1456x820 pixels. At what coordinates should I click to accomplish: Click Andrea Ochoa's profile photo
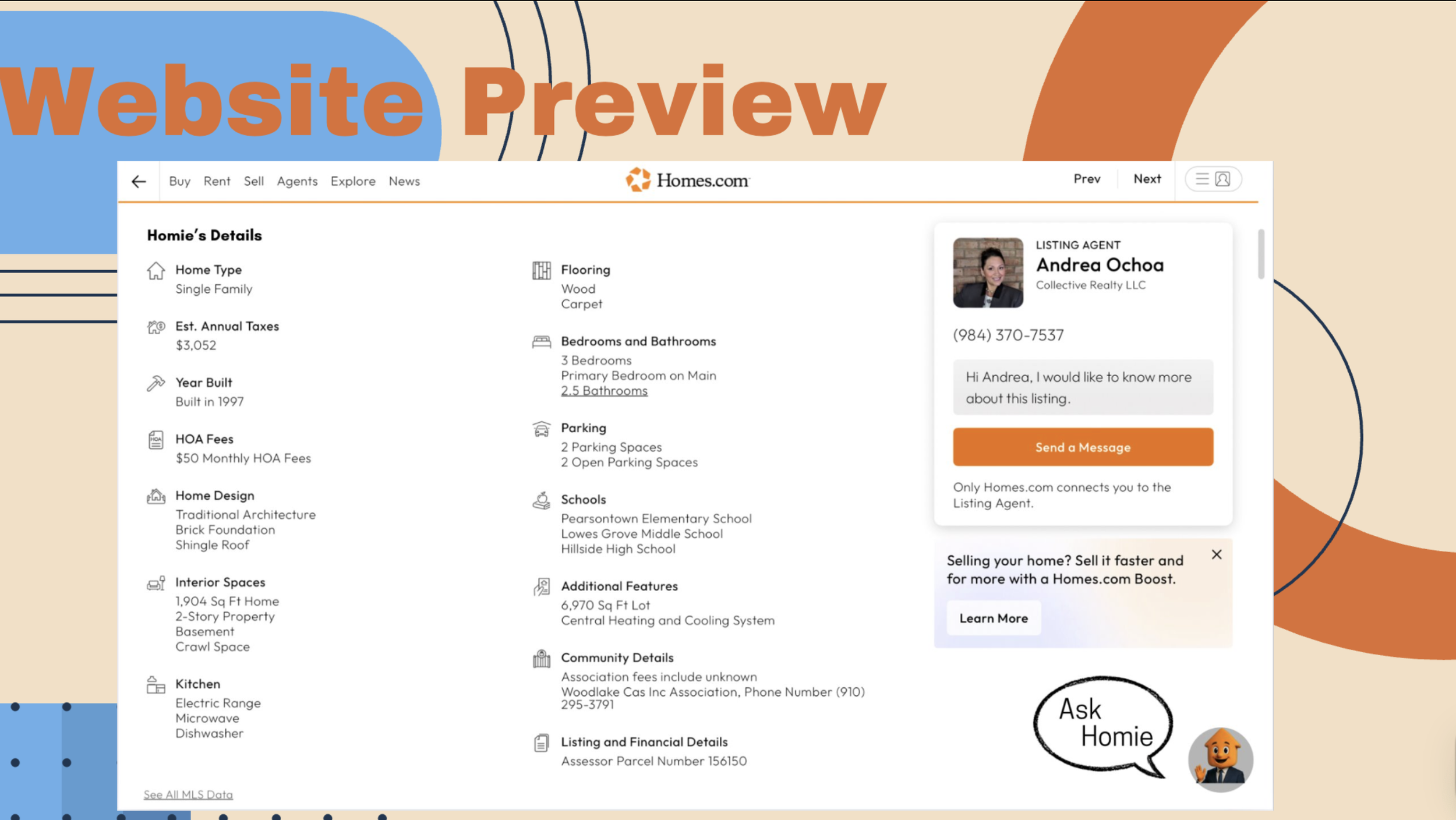(988, 273)
